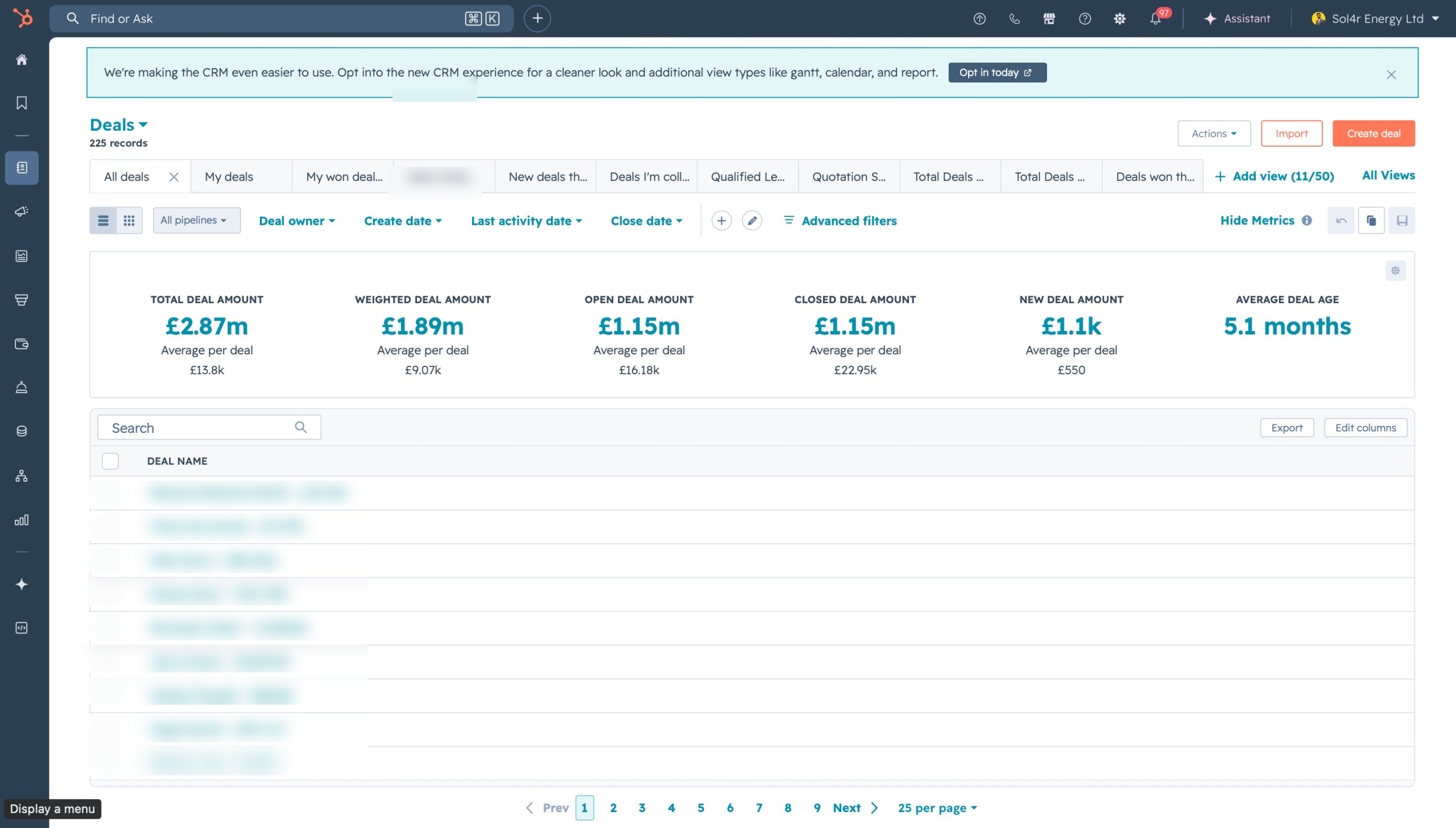Open the Assistant panel
This screenshot has width=1456, height=828.
(x=1237, y=19)
